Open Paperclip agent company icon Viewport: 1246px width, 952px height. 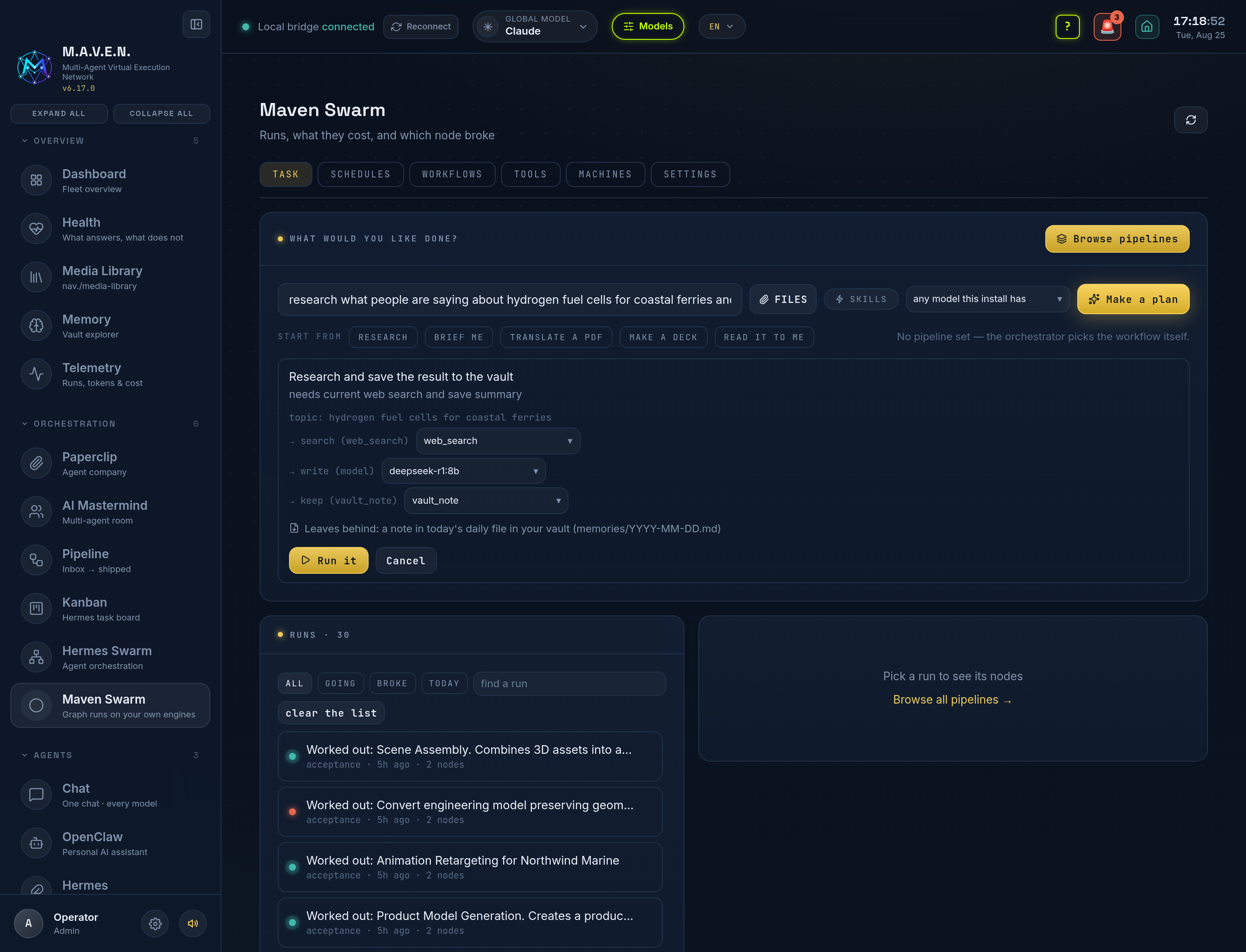(x=36, y=463)
